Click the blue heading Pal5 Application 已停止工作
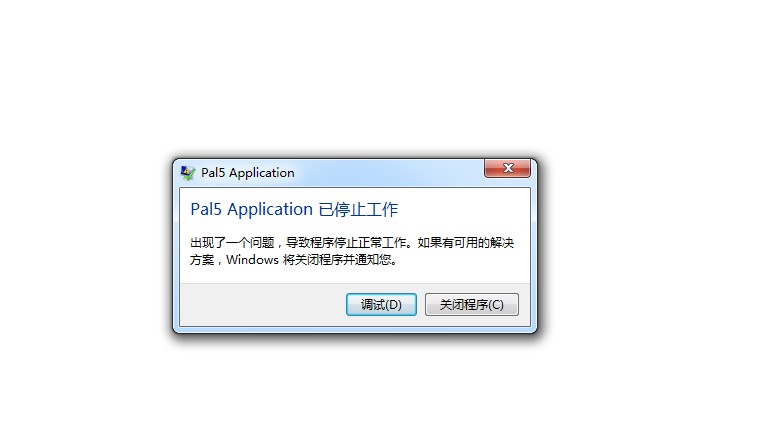 pyautogui.click(x=294, y=209)
